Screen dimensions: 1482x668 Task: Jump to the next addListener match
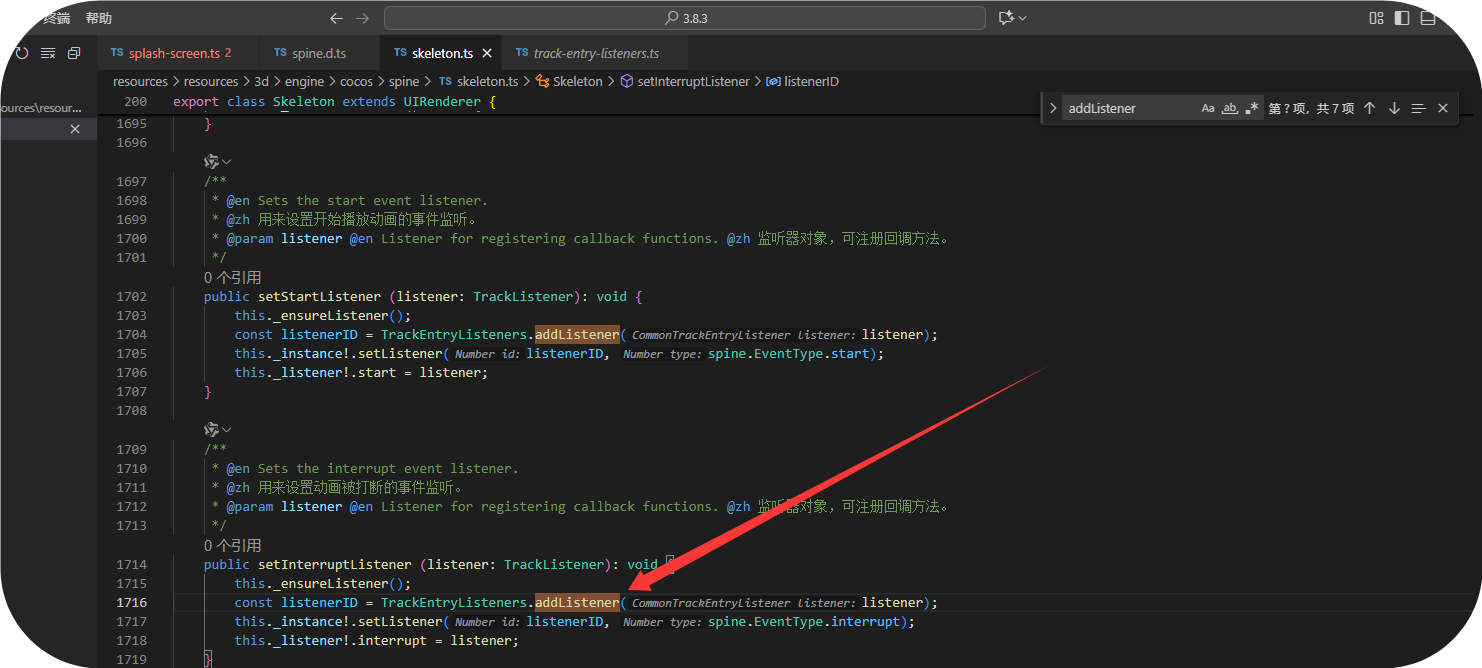click(1394, 108)
